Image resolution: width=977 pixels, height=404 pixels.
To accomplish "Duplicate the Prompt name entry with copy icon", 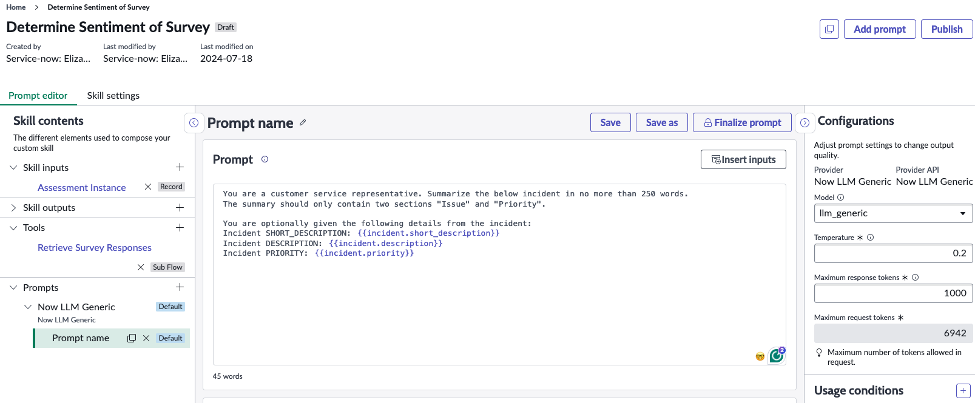I will (131, 338).
